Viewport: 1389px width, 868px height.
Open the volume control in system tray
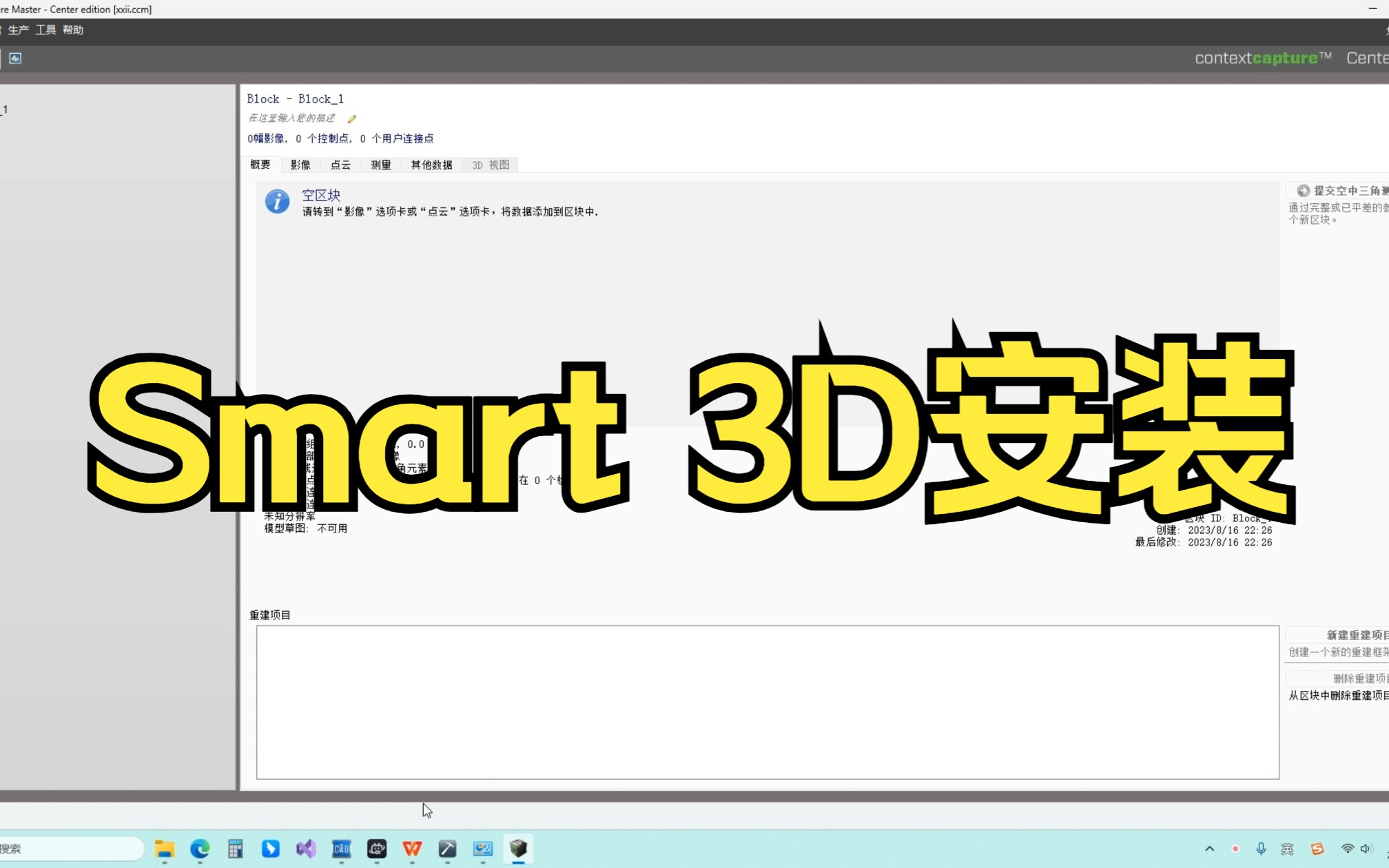(x=1366, y=849)
